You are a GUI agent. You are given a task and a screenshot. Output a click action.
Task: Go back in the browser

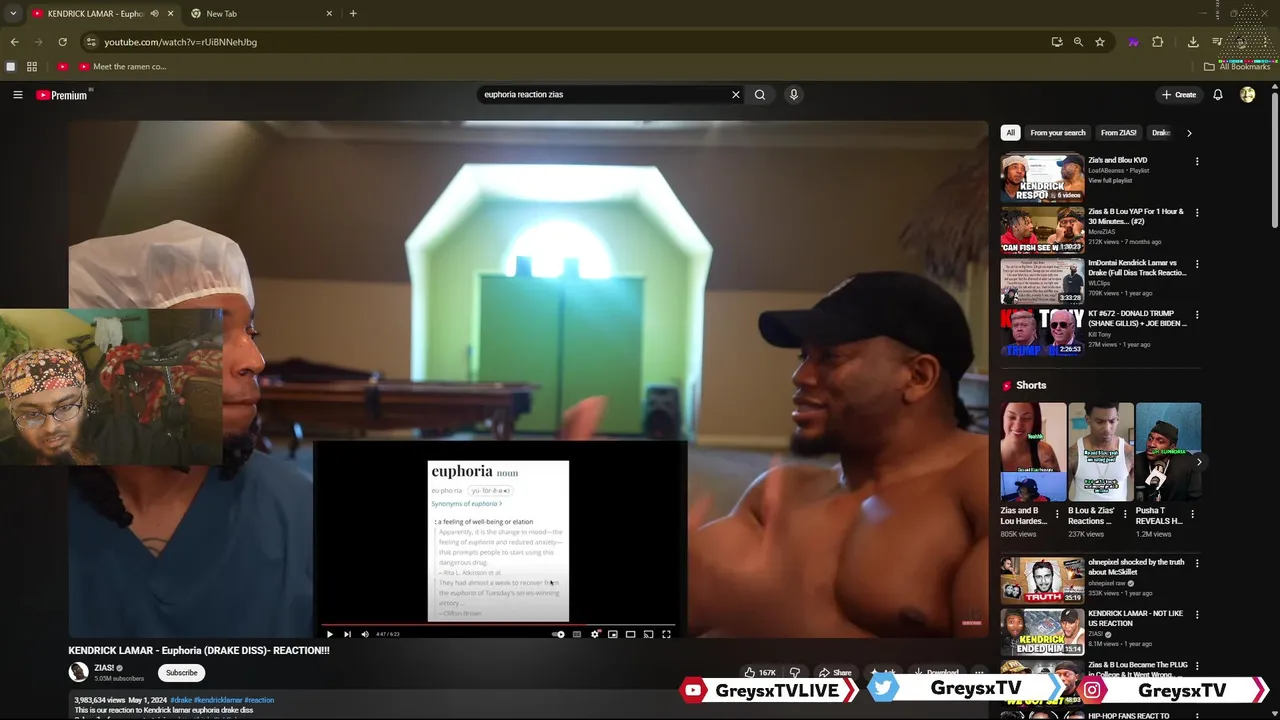click(x=14, y=42)
